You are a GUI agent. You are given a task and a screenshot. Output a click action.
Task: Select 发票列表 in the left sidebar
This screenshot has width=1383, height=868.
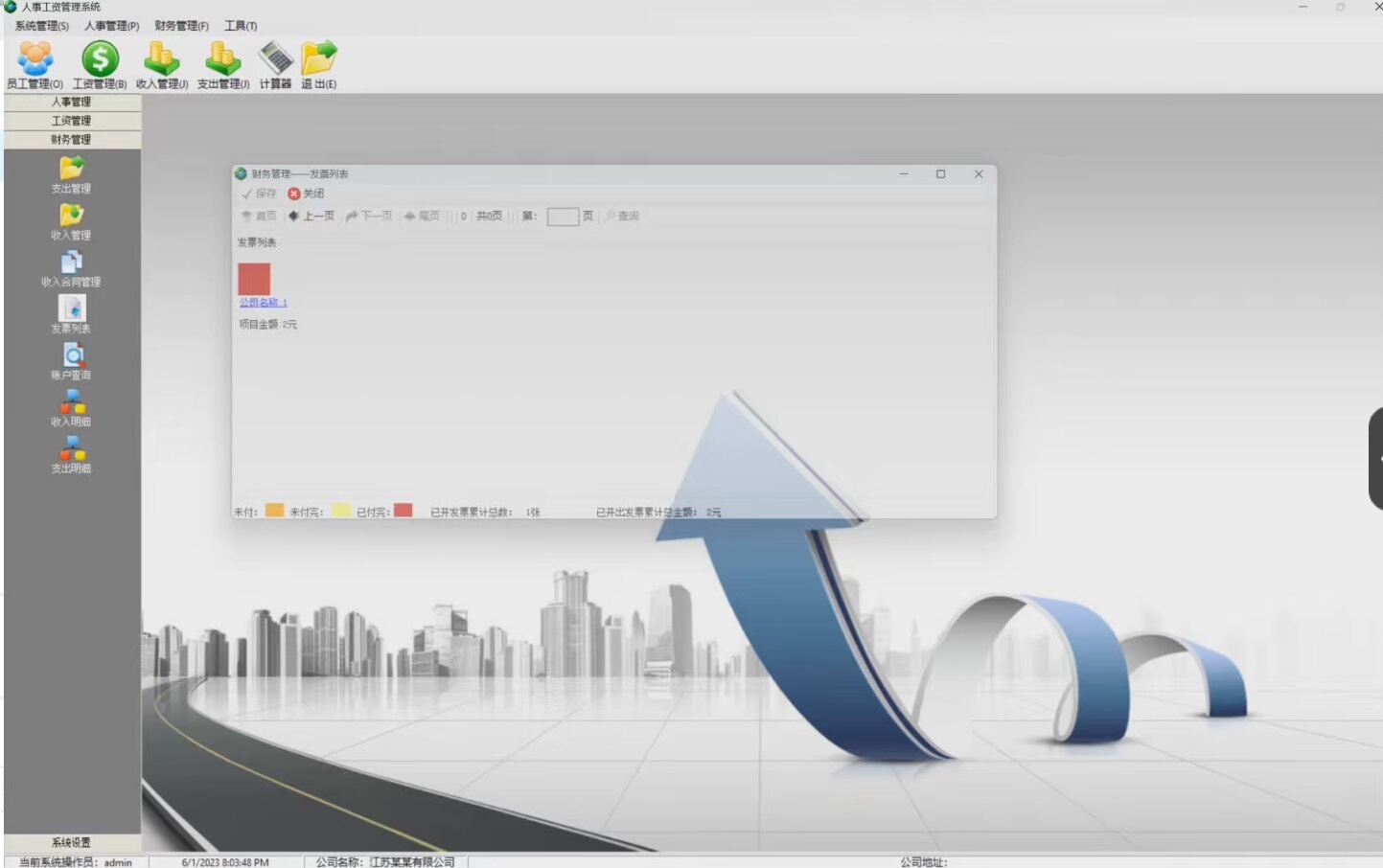[71, 314]
